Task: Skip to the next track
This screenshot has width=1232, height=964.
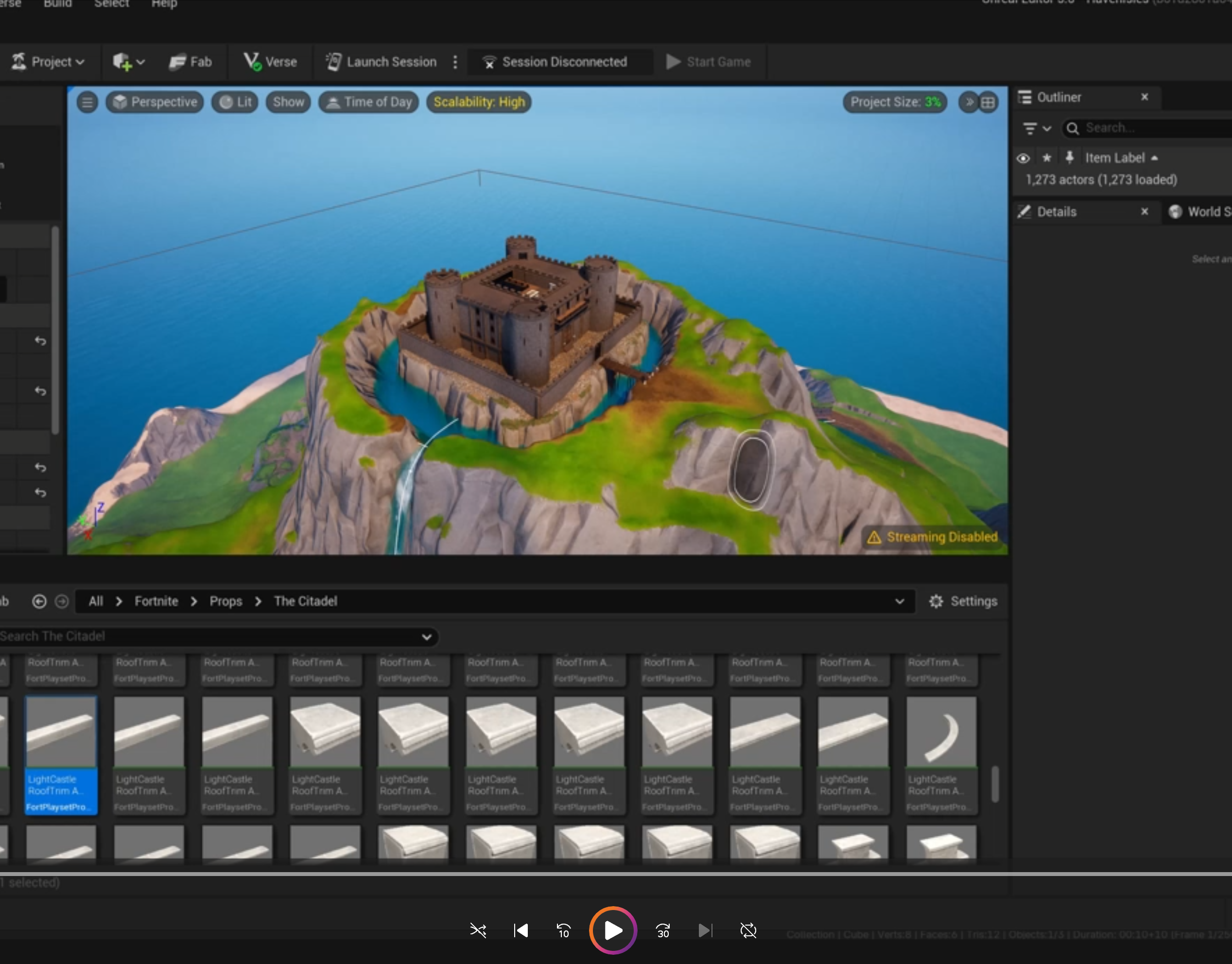Action: tap(705, 930)
